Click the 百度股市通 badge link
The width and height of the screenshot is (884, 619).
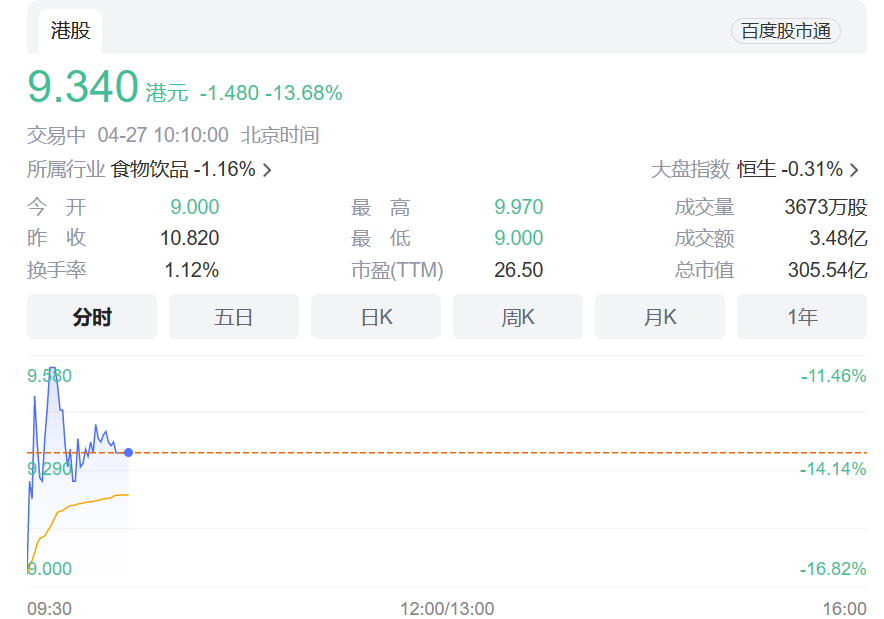point(786,31)
